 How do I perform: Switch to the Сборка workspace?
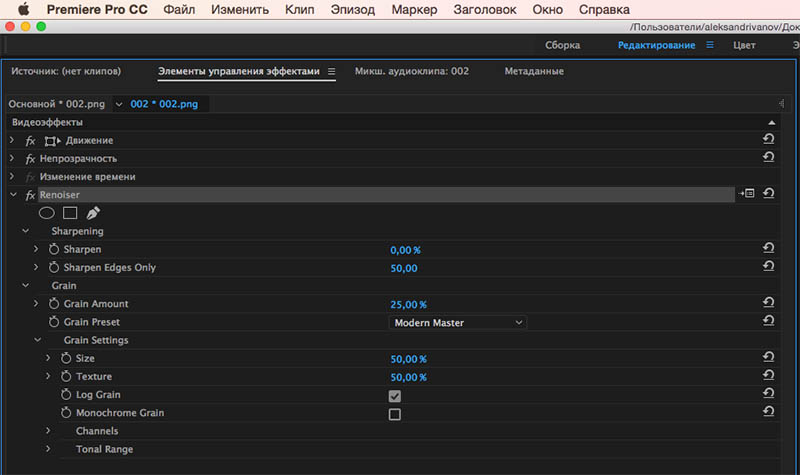562,45
